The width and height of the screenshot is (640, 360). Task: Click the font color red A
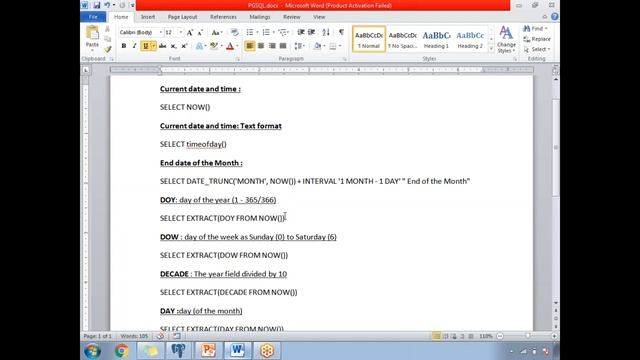[230, 46]
